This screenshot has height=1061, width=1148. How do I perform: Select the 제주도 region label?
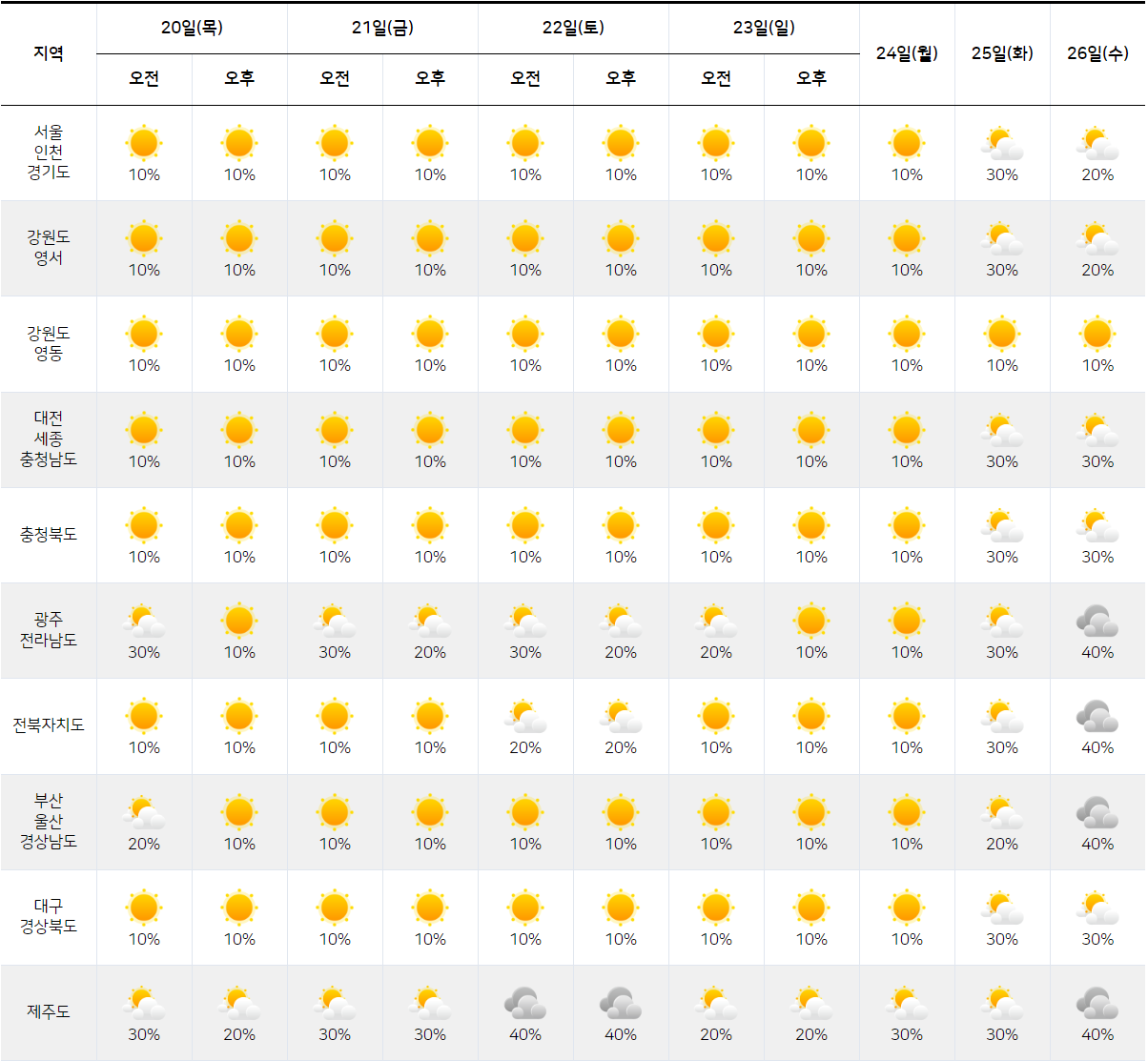tap(49, 1011)
